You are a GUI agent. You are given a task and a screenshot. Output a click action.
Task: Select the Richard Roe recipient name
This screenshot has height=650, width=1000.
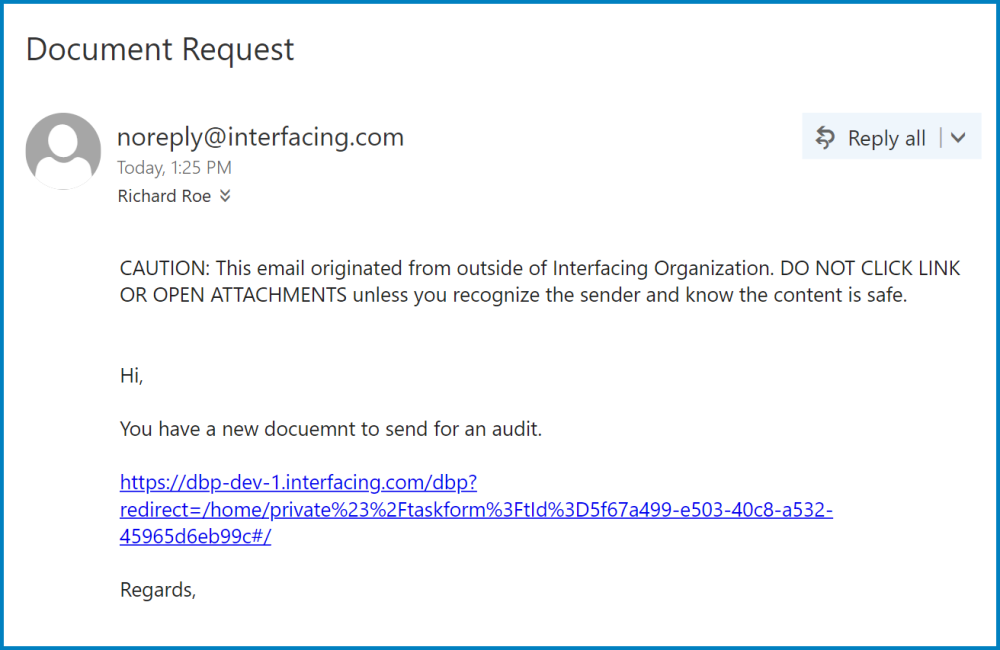coord(164,197)
